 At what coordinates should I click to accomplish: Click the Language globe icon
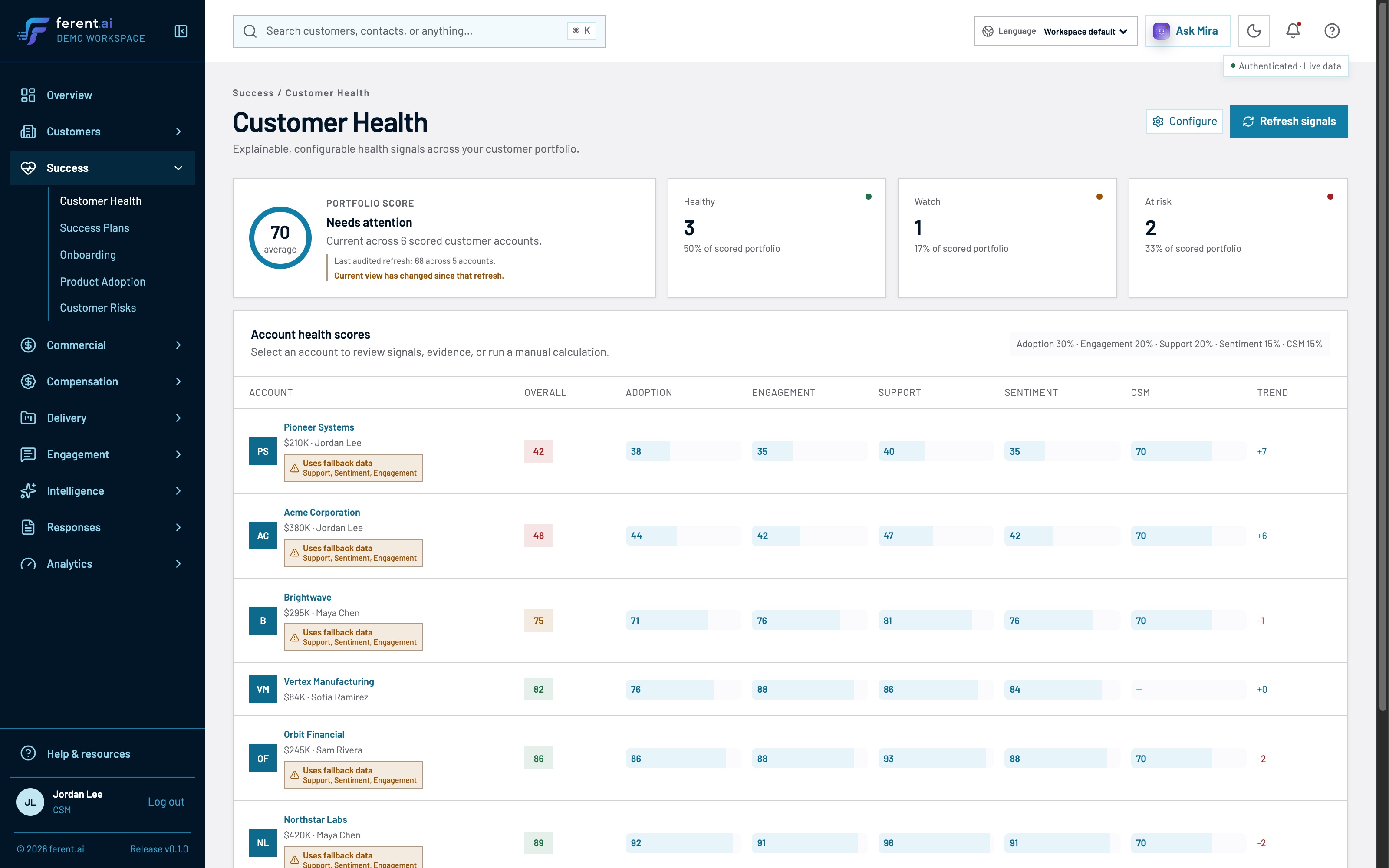tap(988, 31)
